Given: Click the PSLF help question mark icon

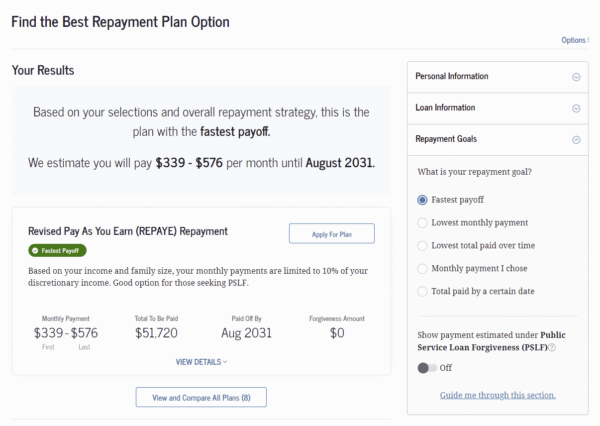Looking at the screenshot, I should click(x=552, y=347).
